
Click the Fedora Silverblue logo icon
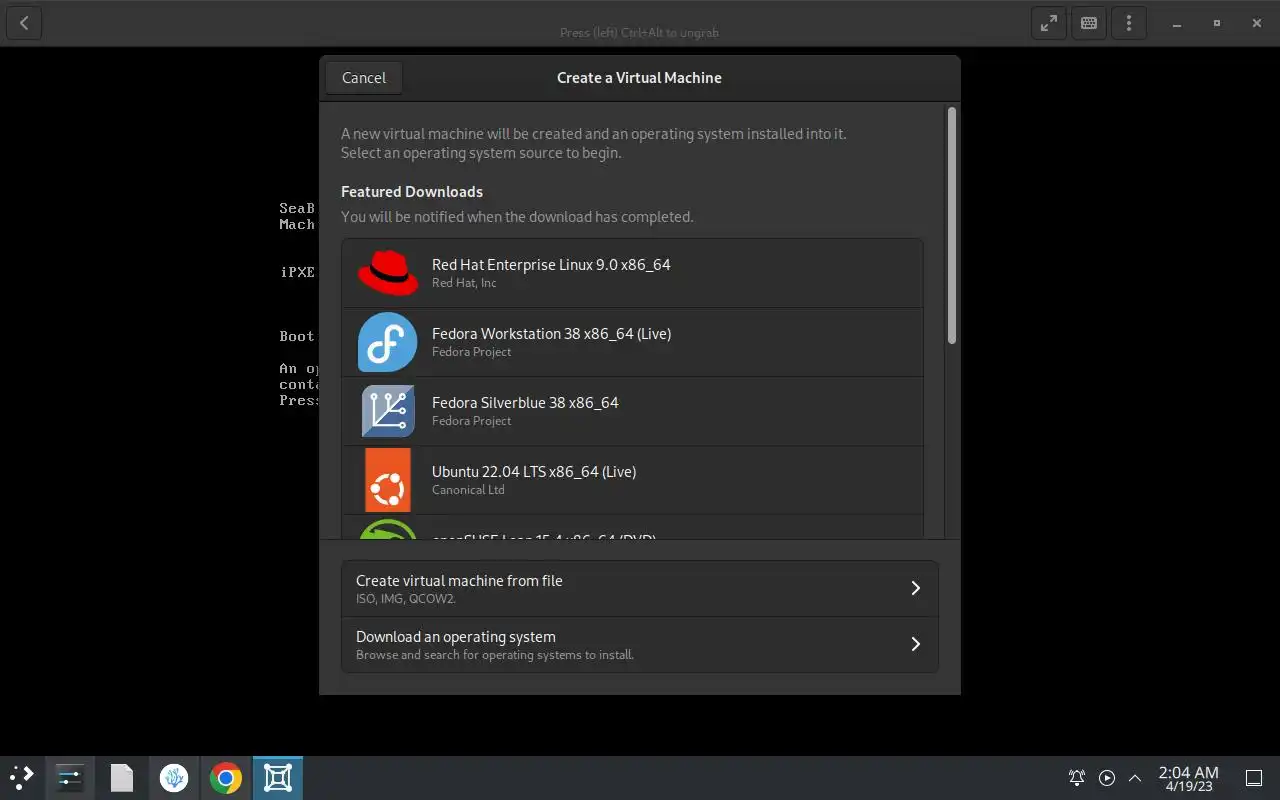point(388,411)
